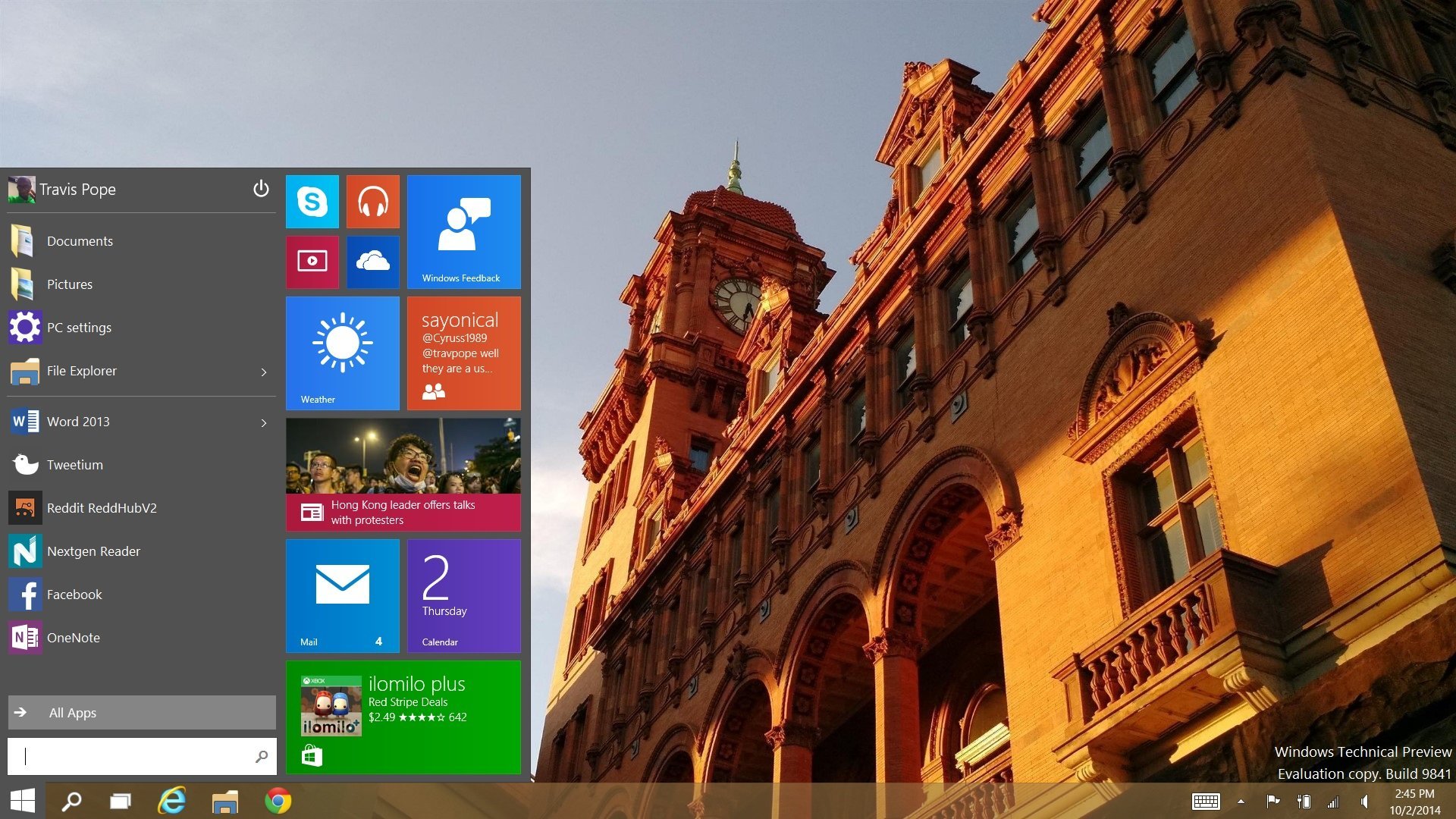This screenshot has width=1456, height=819.
Task: Open the Hong Kong news tile
Action: point(403,475)
